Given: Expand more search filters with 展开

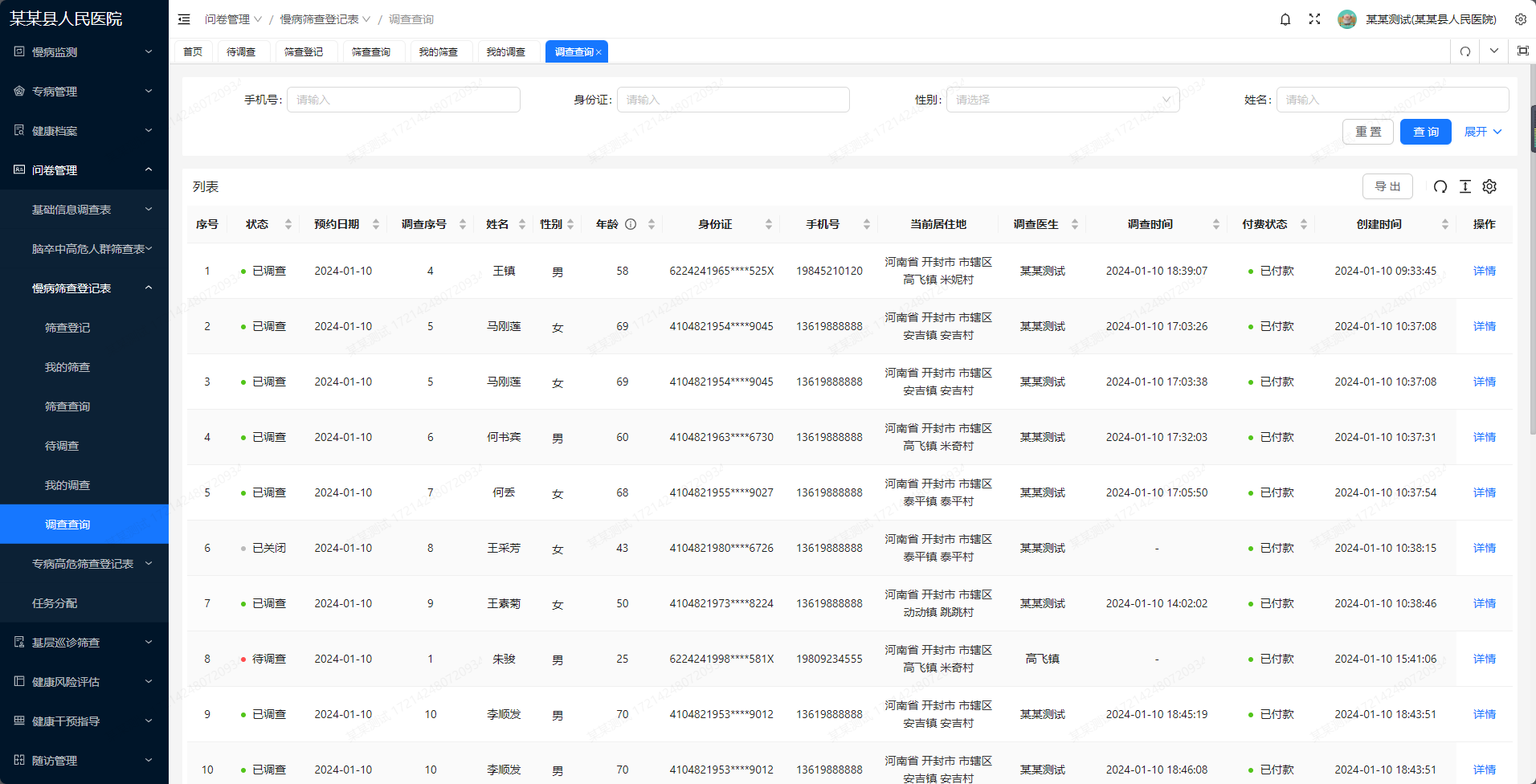Looking at the screenshot, I should tap(1483, 132).
